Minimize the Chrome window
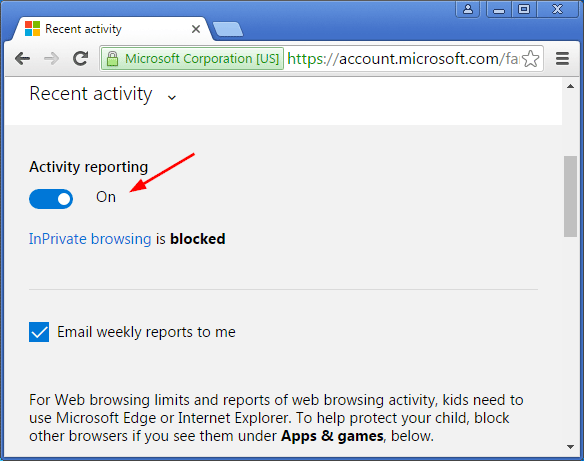Screen dimensions: 584x461 point(499,9)
